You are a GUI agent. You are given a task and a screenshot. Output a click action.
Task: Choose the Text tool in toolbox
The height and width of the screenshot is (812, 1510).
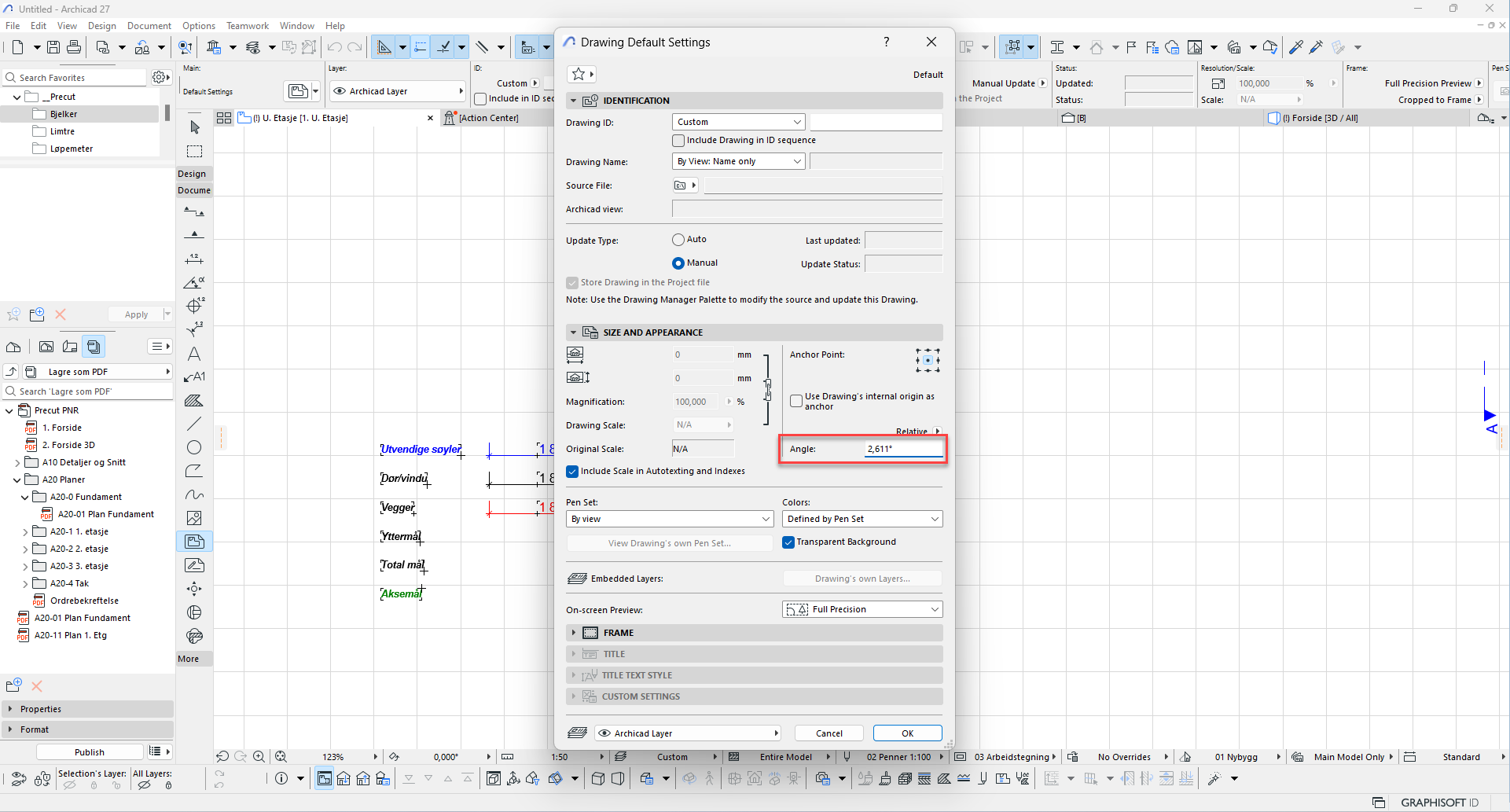(x=194, y=354)
